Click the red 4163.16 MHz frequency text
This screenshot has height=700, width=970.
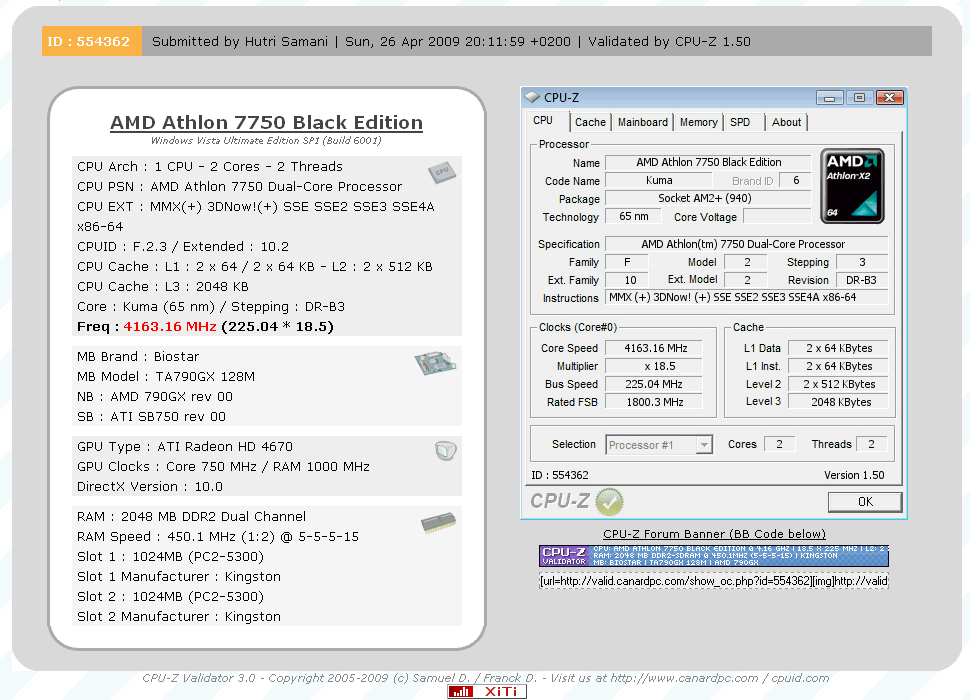(x=170, y=327)
